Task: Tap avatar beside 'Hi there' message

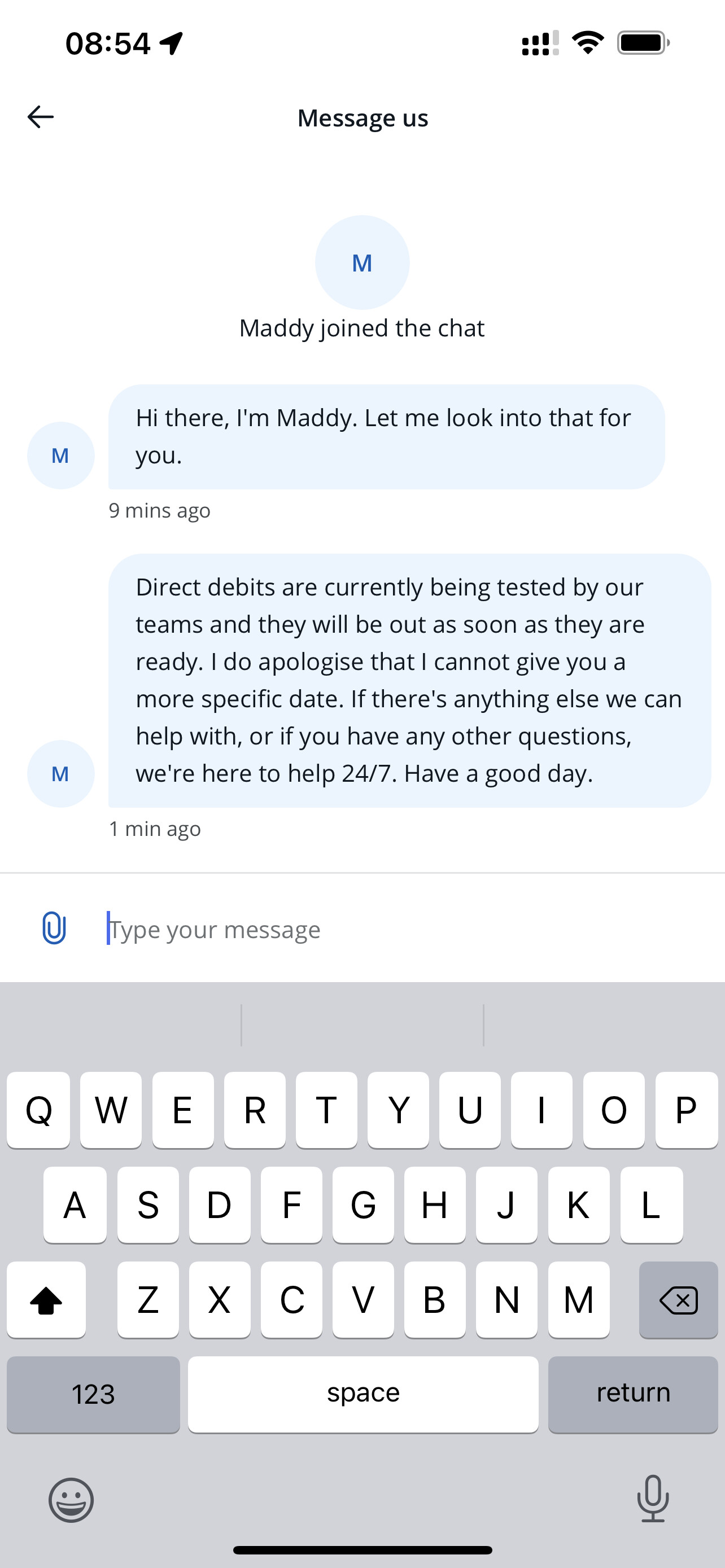Action: (60, 455)
